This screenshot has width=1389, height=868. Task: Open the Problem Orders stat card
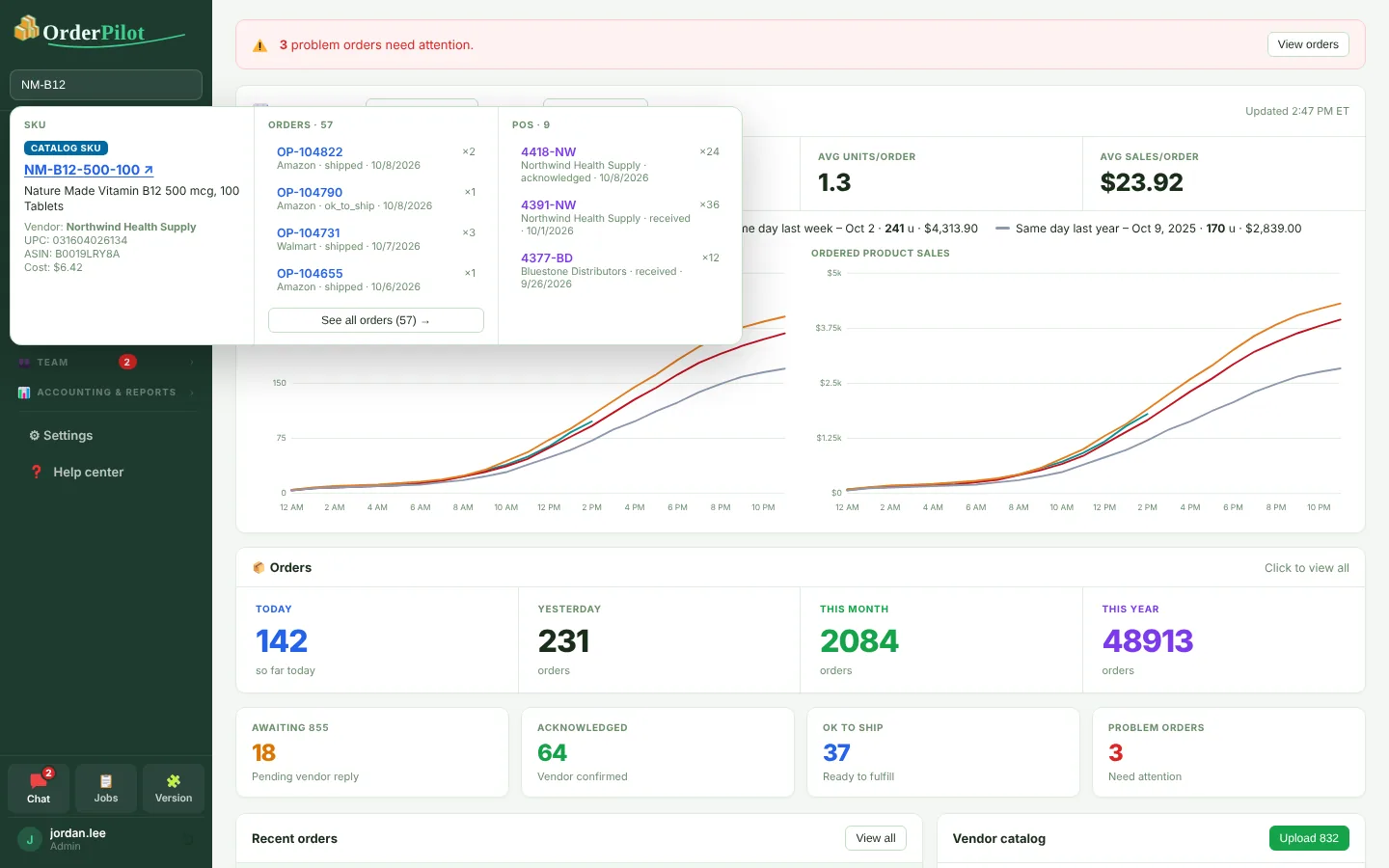pyautogui.click(x=1229, y=752)
